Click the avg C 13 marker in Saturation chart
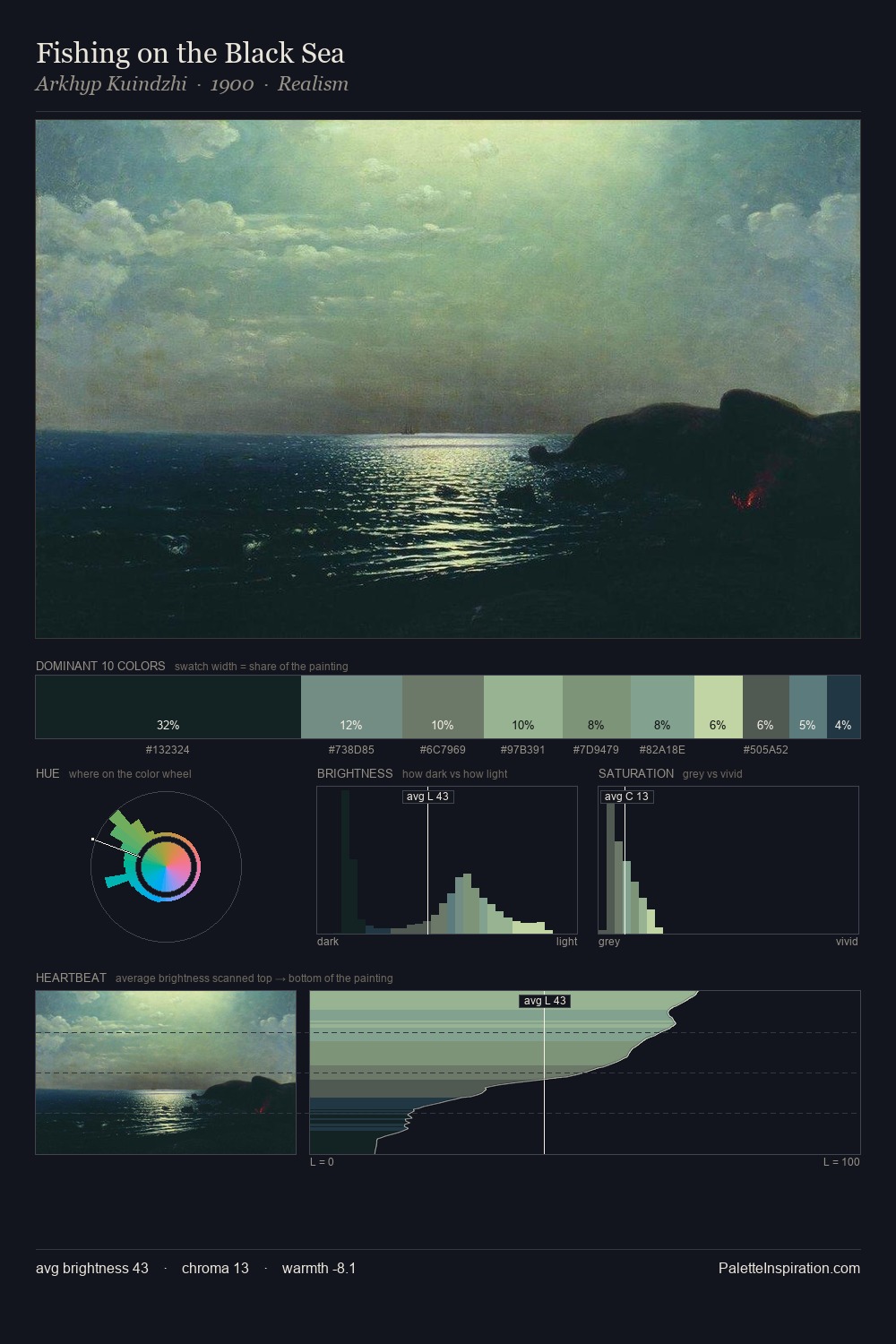The width and height of the screenshot is (896, 1344). tap(626, 797)
